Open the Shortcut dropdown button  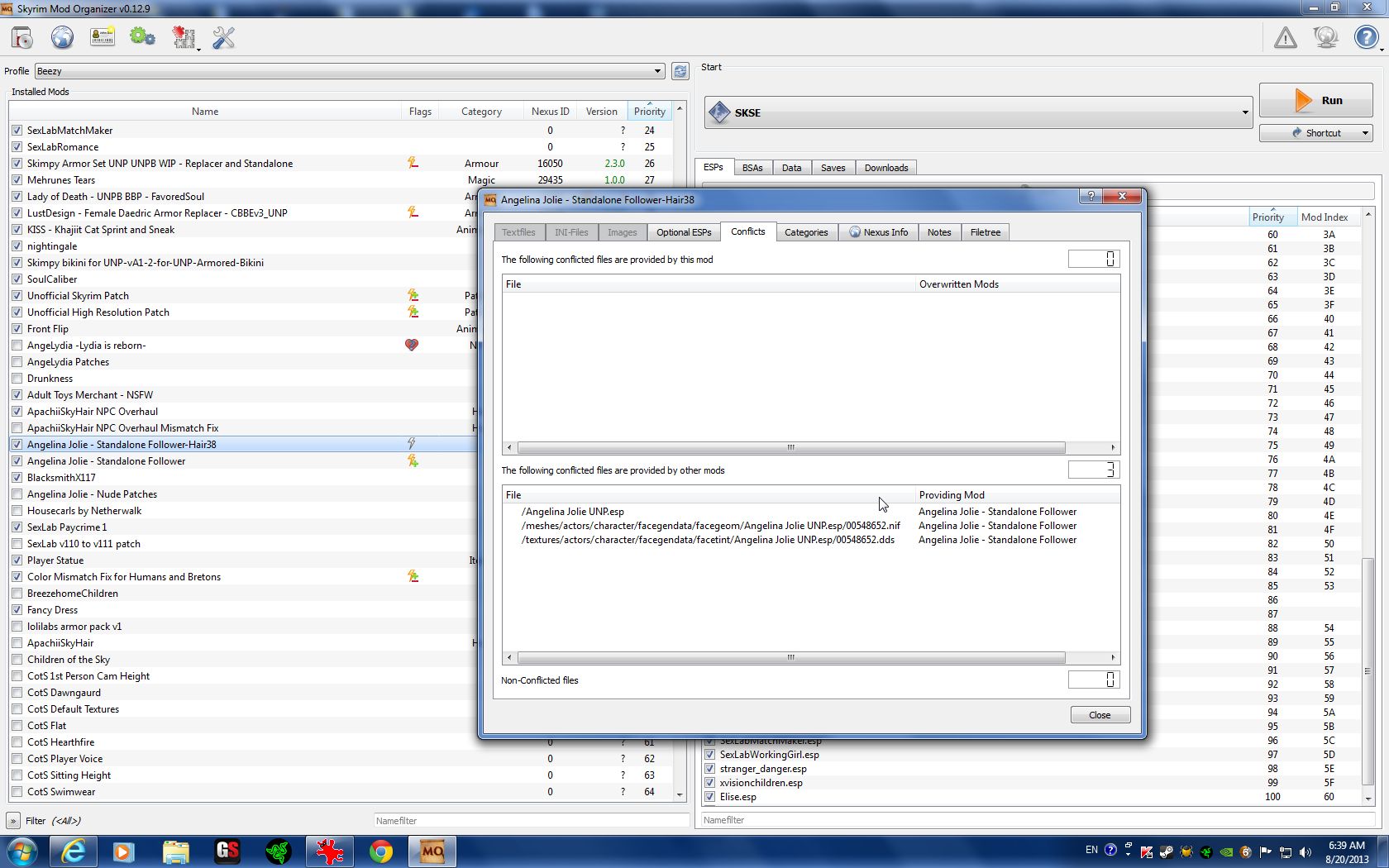tap(1315, 133)
